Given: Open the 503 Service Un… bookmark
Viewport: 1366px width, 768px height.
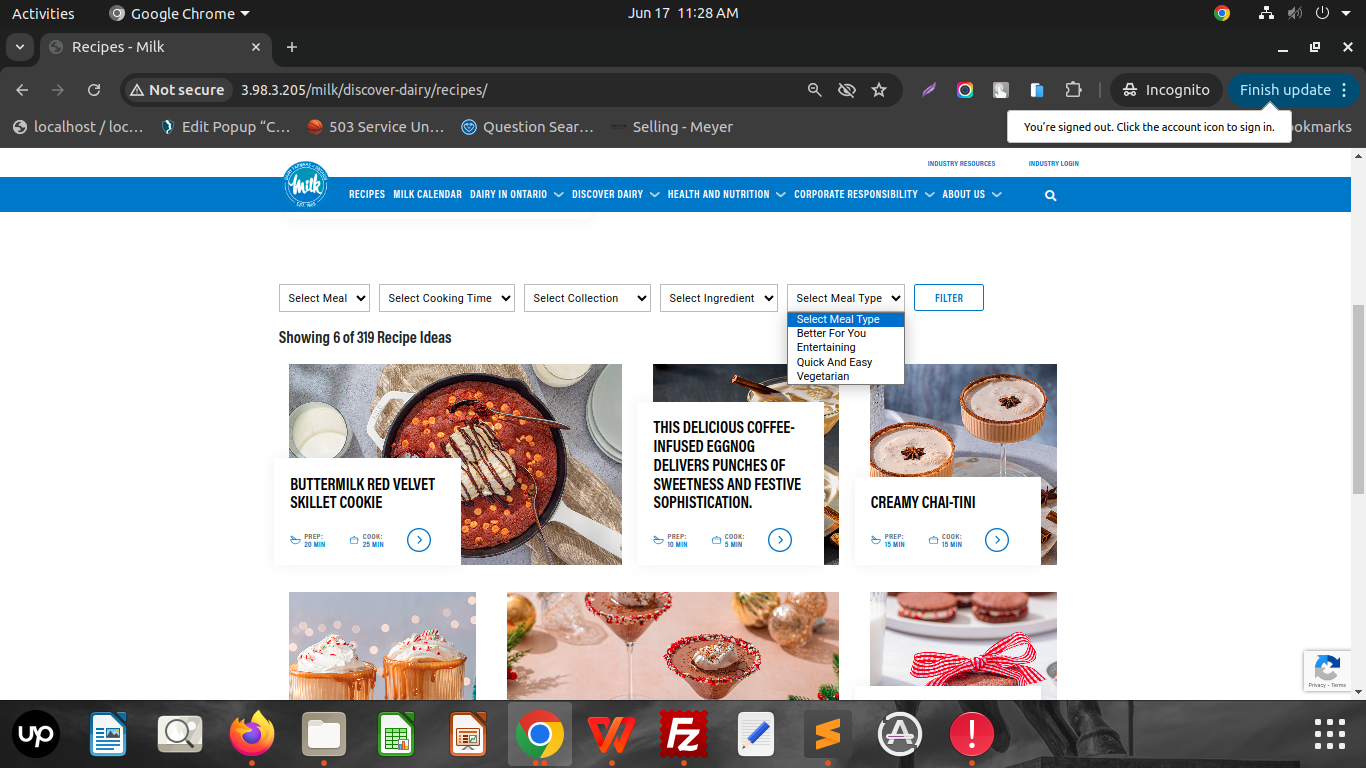Looking at the screenshot, I should 375,127.
